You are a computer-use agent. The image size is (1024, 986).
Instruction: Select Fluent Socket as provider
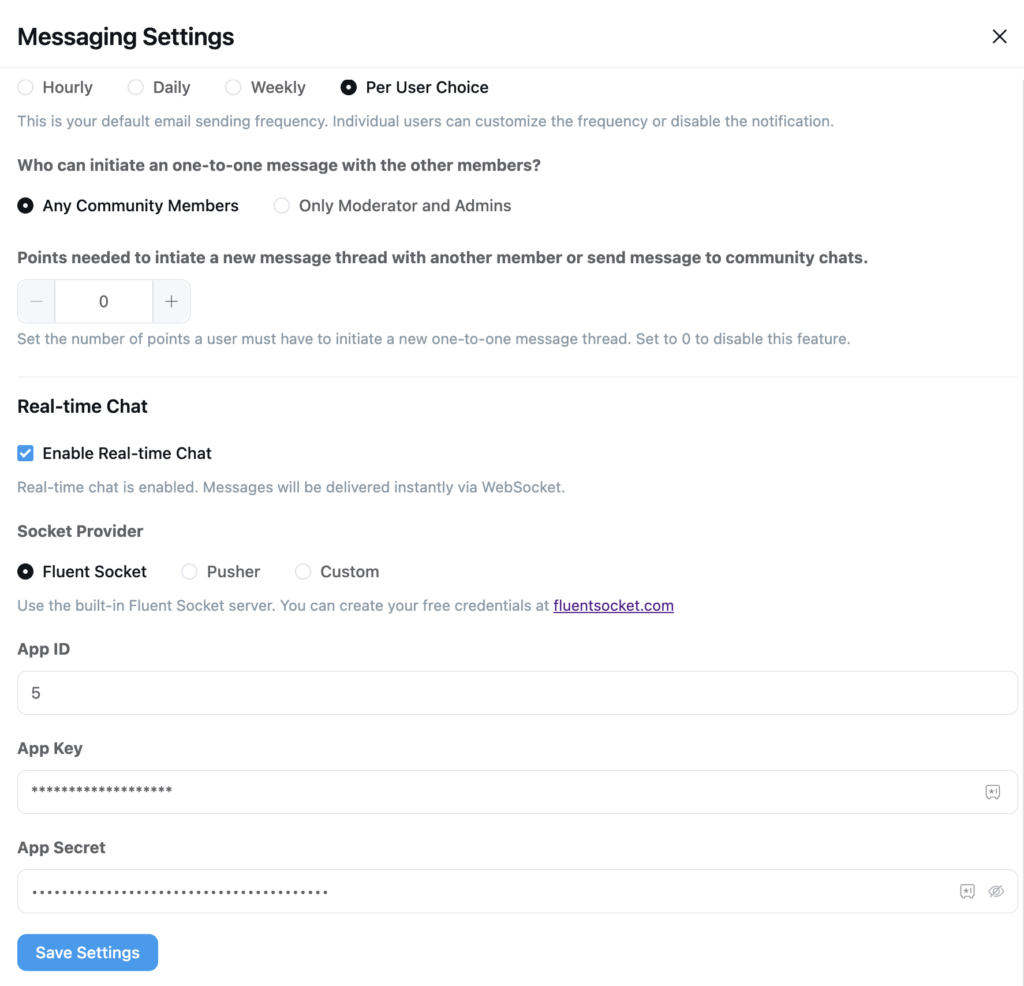[x=26, y=572]
